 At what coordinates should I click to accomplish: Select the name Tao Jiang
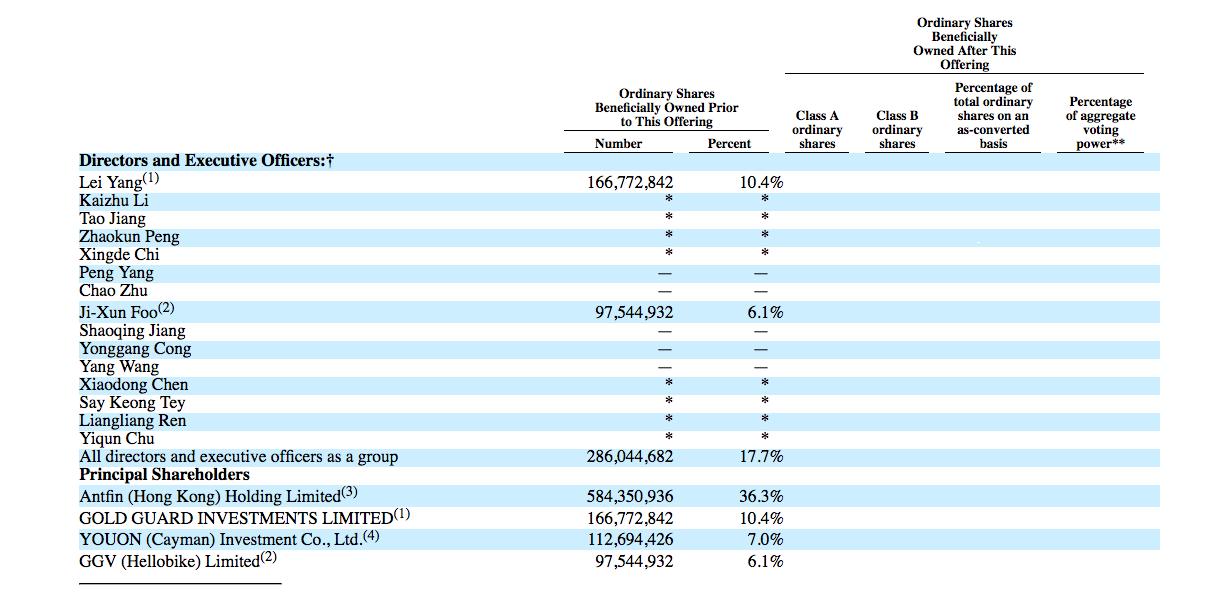click(112, 218)
